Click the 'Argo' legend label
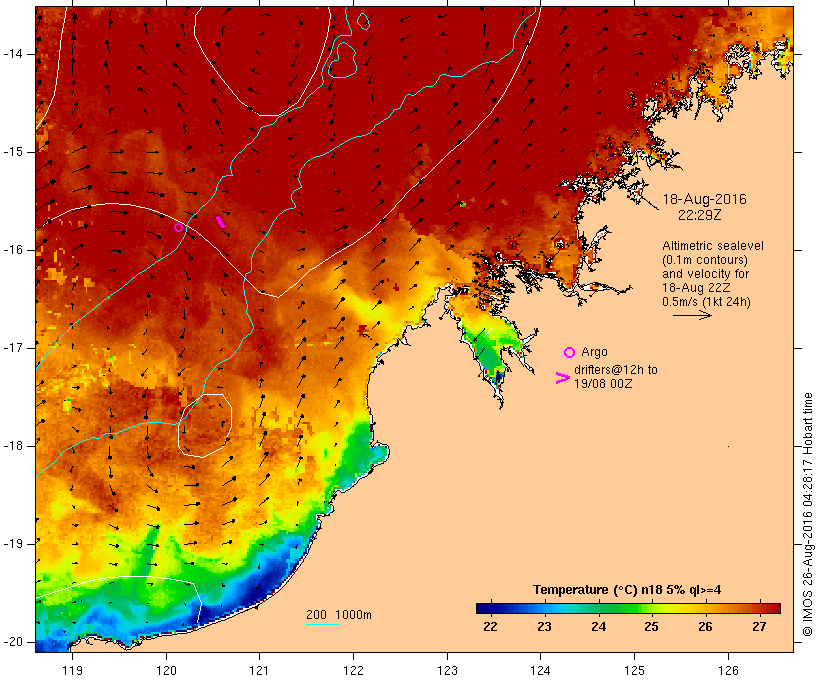The image size is (820, 680). [x=594, y=352]
